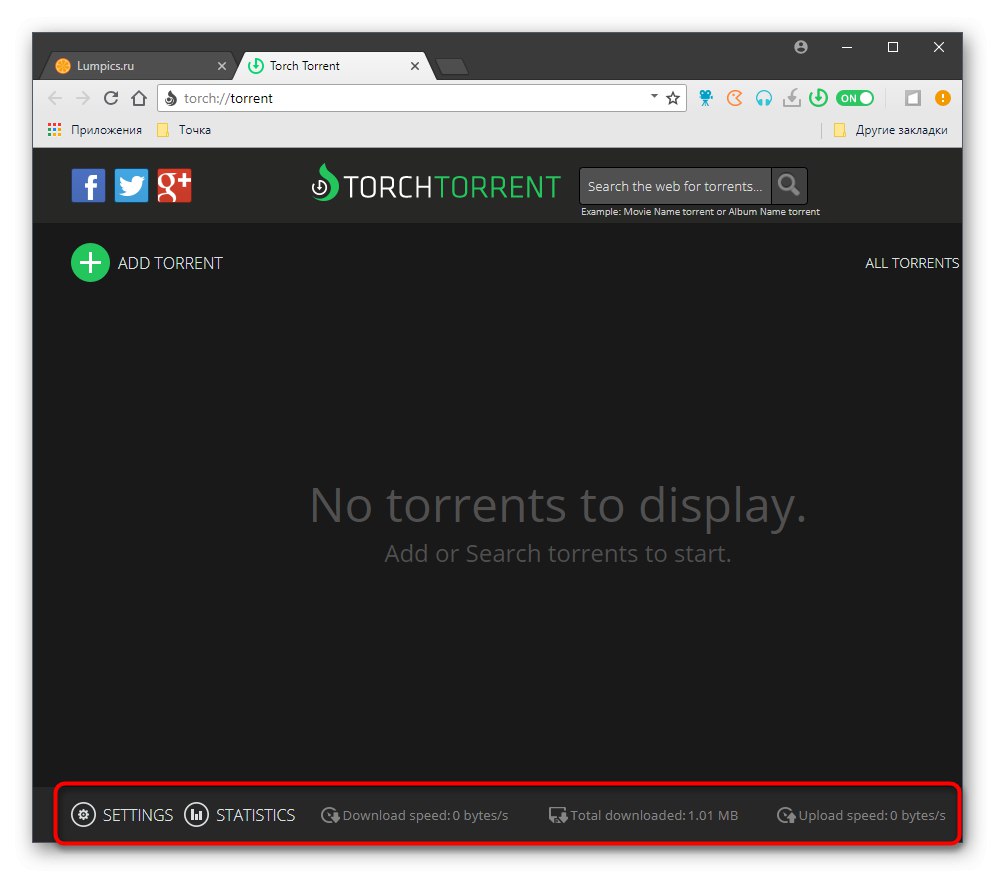Image resolution: width=995 pixels, height=875 pixels.
Task: Open Settings via the gear icon
Action: [84, 815]
